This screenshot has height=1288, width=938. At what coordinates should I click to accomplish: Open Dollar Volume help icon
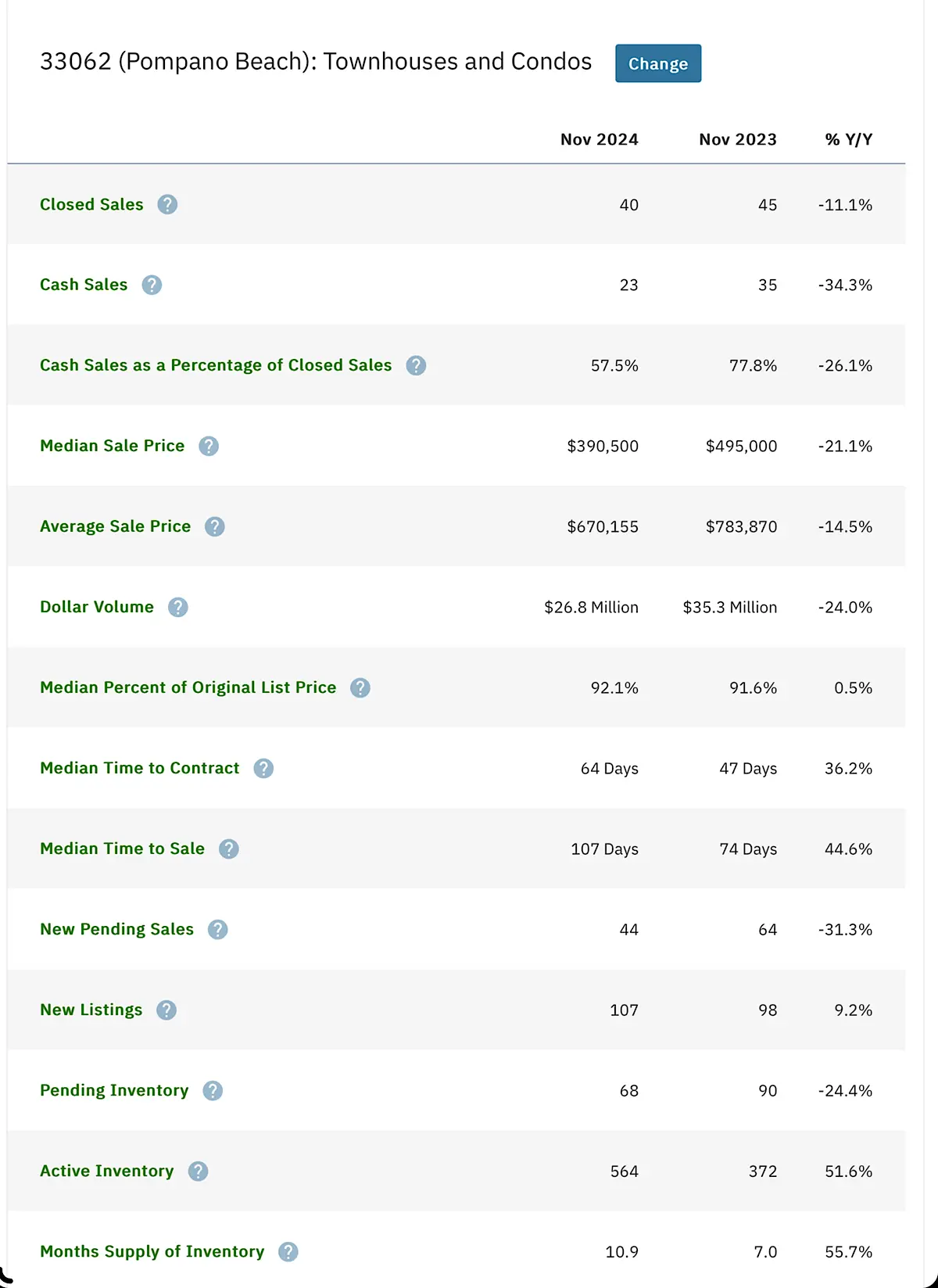pos(178,607)
